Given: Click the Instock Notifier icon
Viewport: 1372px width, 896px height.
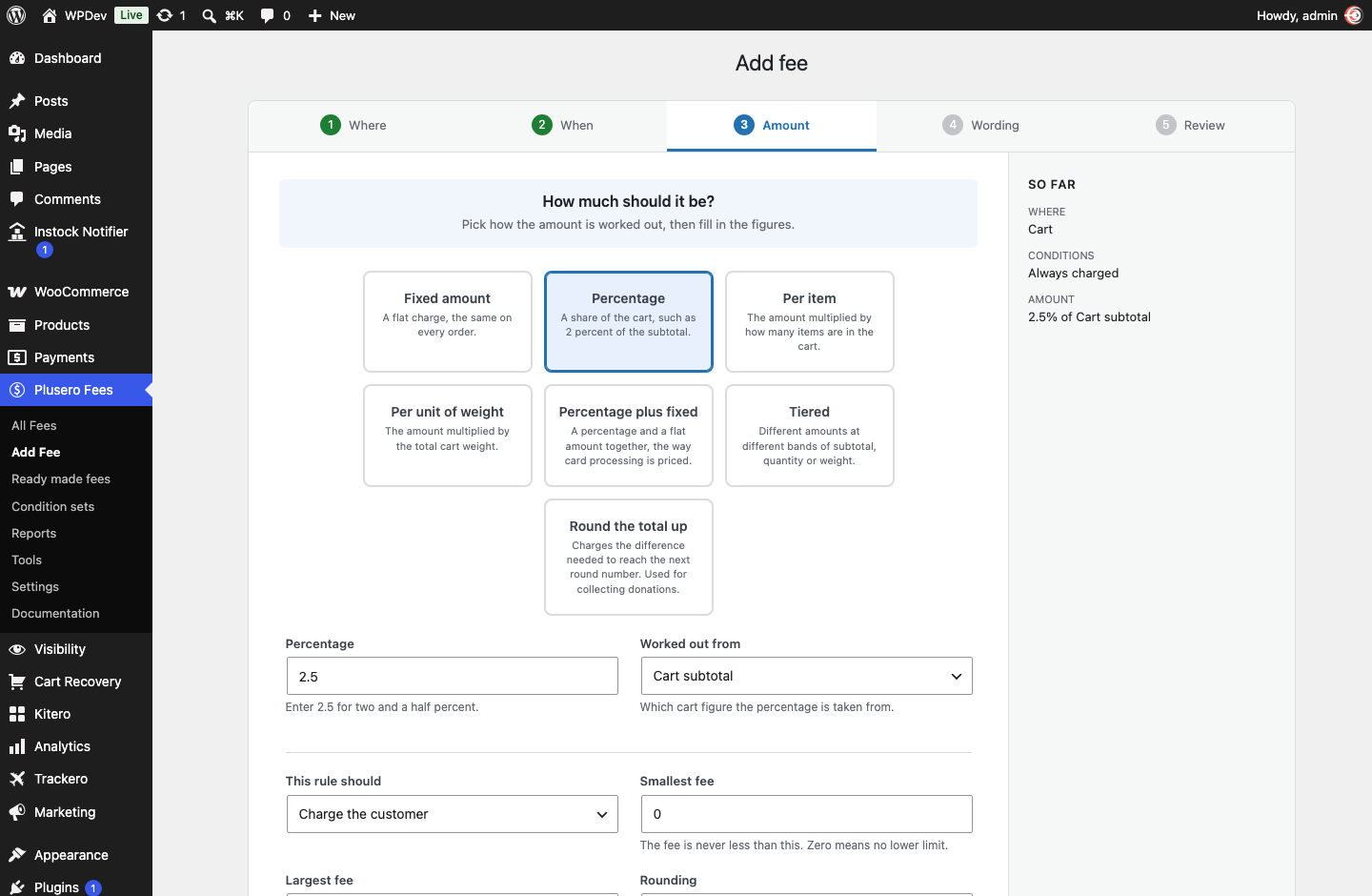Looking at the screenshot, I should tap(17, 232).
